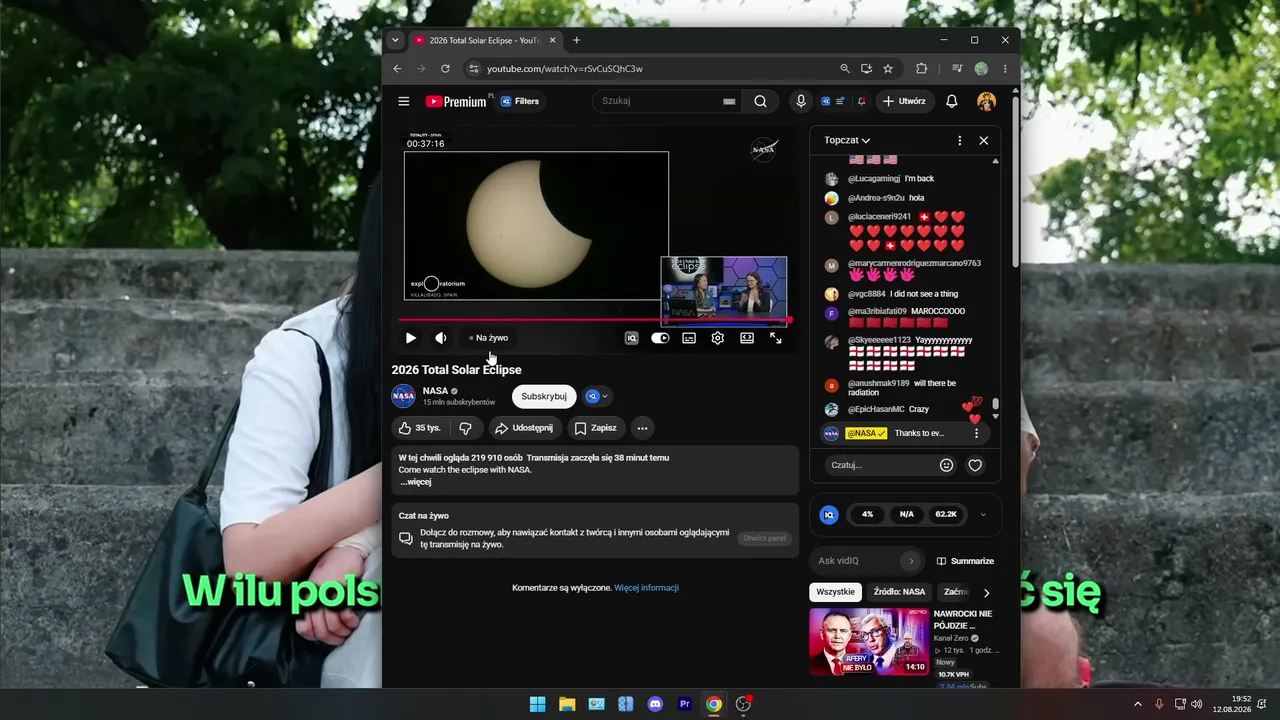
Task: Open the vidIQ list icon in header
Action: pos(840,101)
